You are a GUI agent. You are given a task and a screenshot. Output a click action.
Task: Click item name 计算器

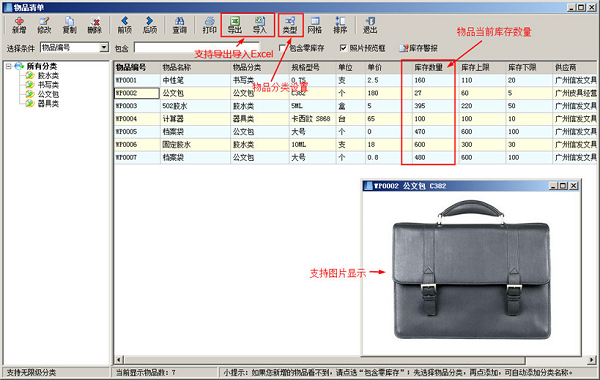(173, 119)
